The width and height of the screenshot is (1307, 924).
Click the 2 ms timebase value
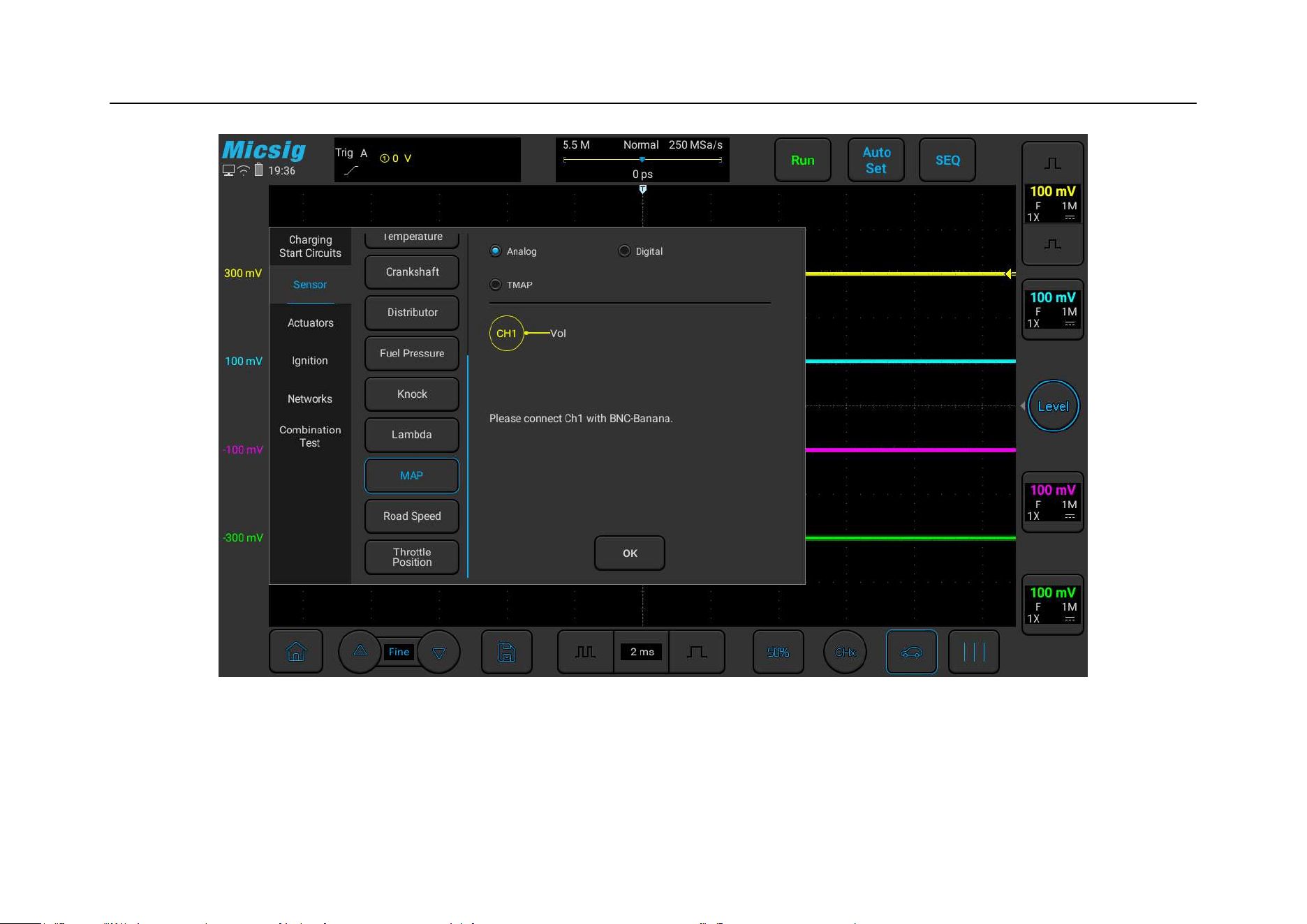[642, 652]
